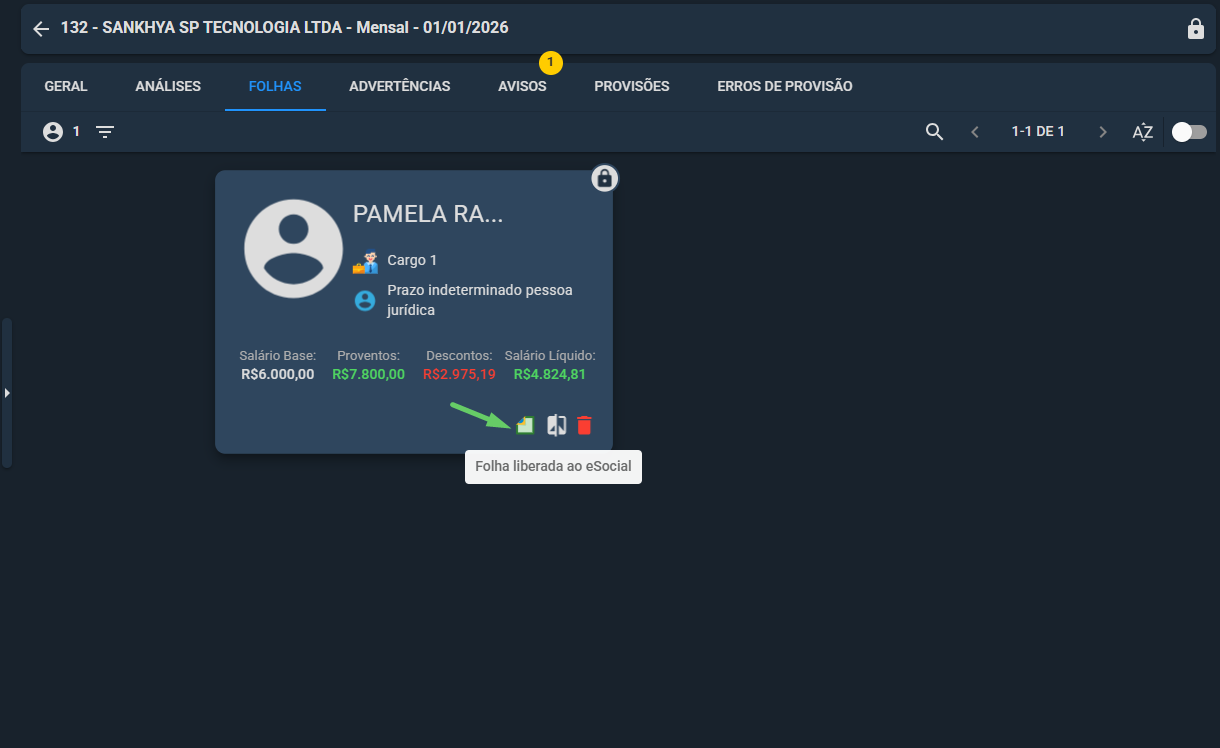Click the lock badge on Pamela's card
The height and width of the screenshot is (748, 1220).
pos(604,178)
